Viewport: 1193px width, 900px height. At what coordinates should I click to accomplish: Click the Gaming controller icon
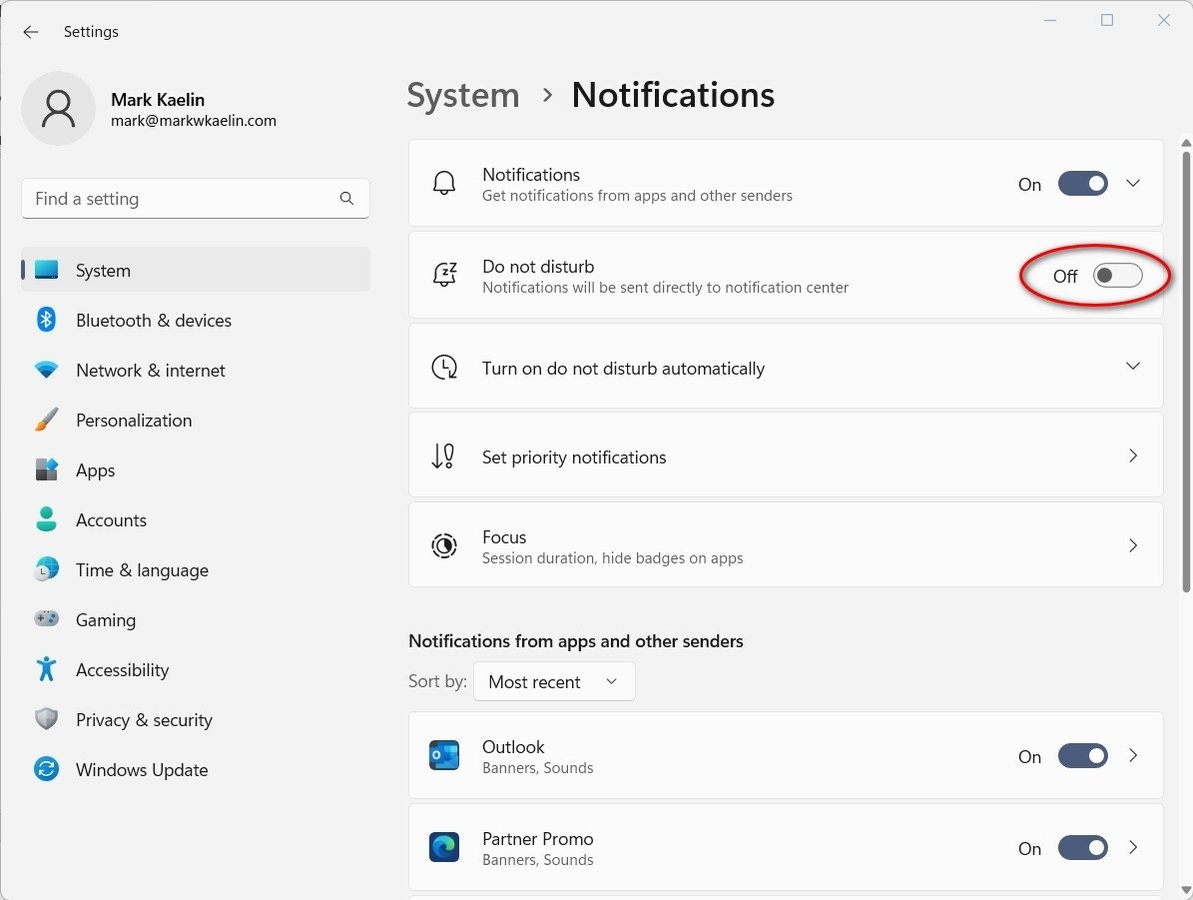(46, 619)
